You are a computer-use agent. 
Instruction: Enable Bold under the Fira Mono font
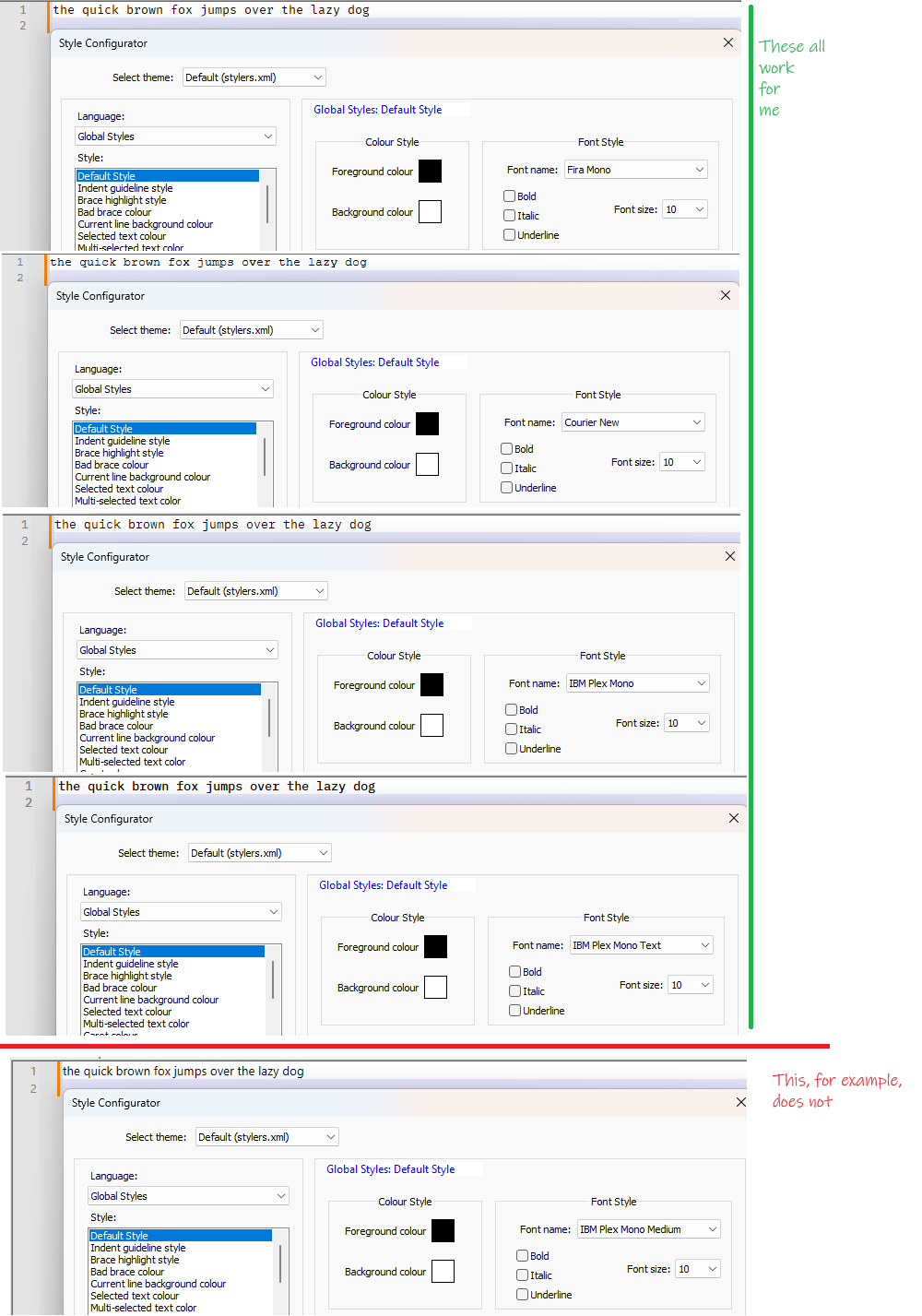pyautogui.click(x=509, y=196)
